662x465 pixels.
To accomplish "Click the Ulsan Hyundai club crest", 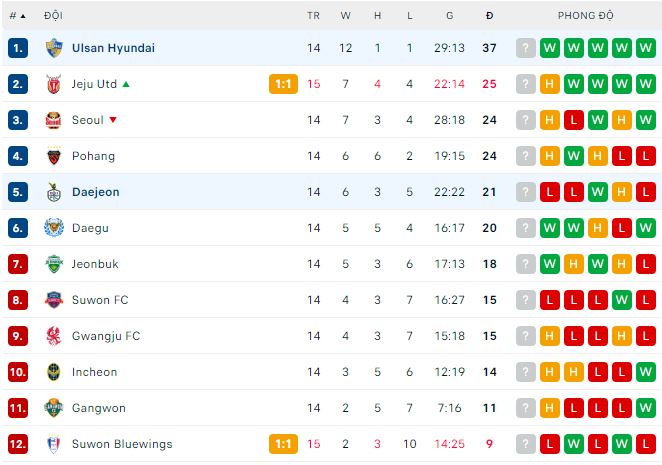I will click(x=54, y=48).
